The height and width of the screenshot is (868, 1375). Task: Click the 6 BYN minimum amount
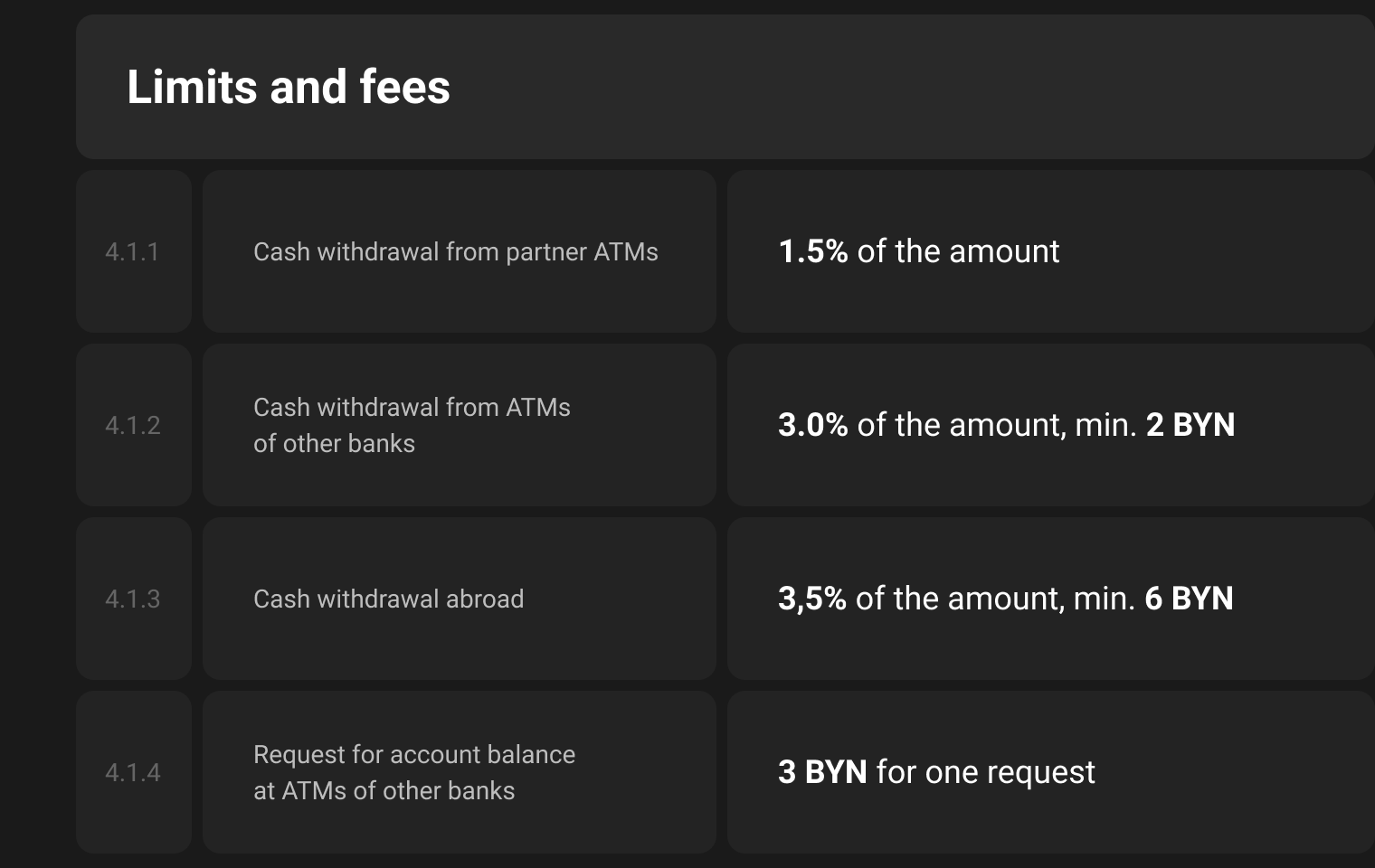click(x=1189, y=599)
